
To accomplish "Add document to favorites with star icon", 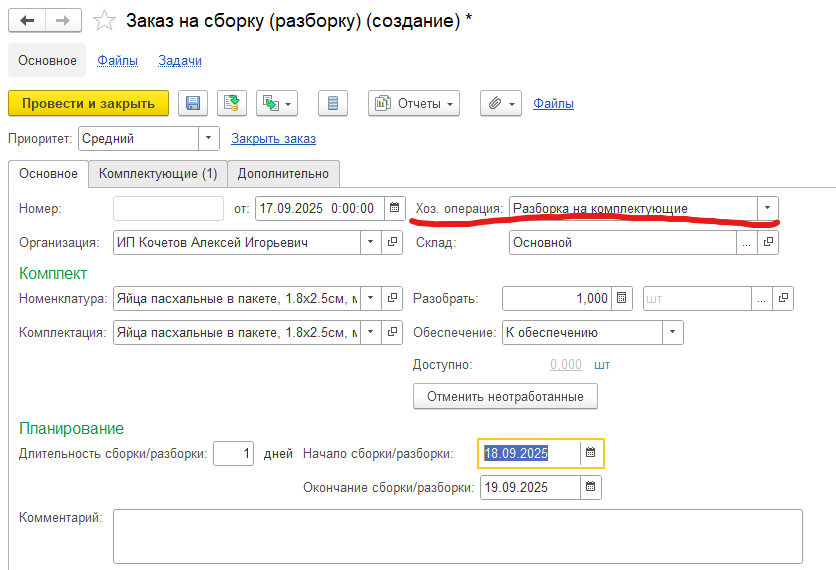I will (103, 21).
